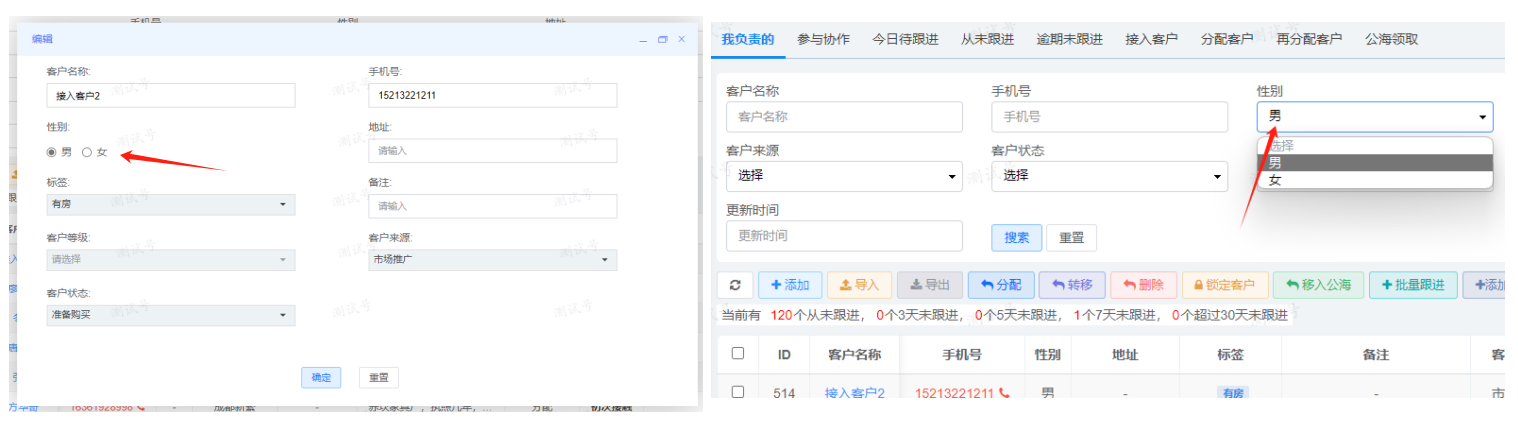
Task: Select the 男 radio button
Action: pyautogui.click(x=52, y=152)
